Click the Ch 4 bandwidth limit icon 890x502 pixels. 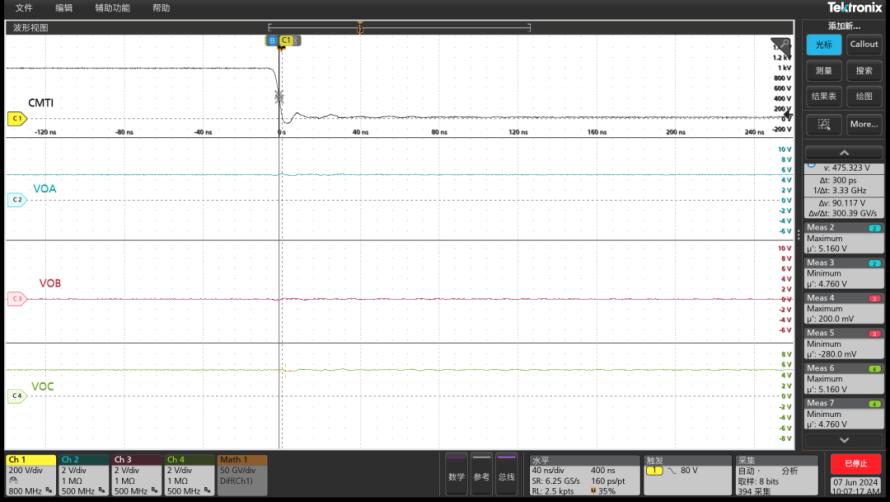point(207,490)
